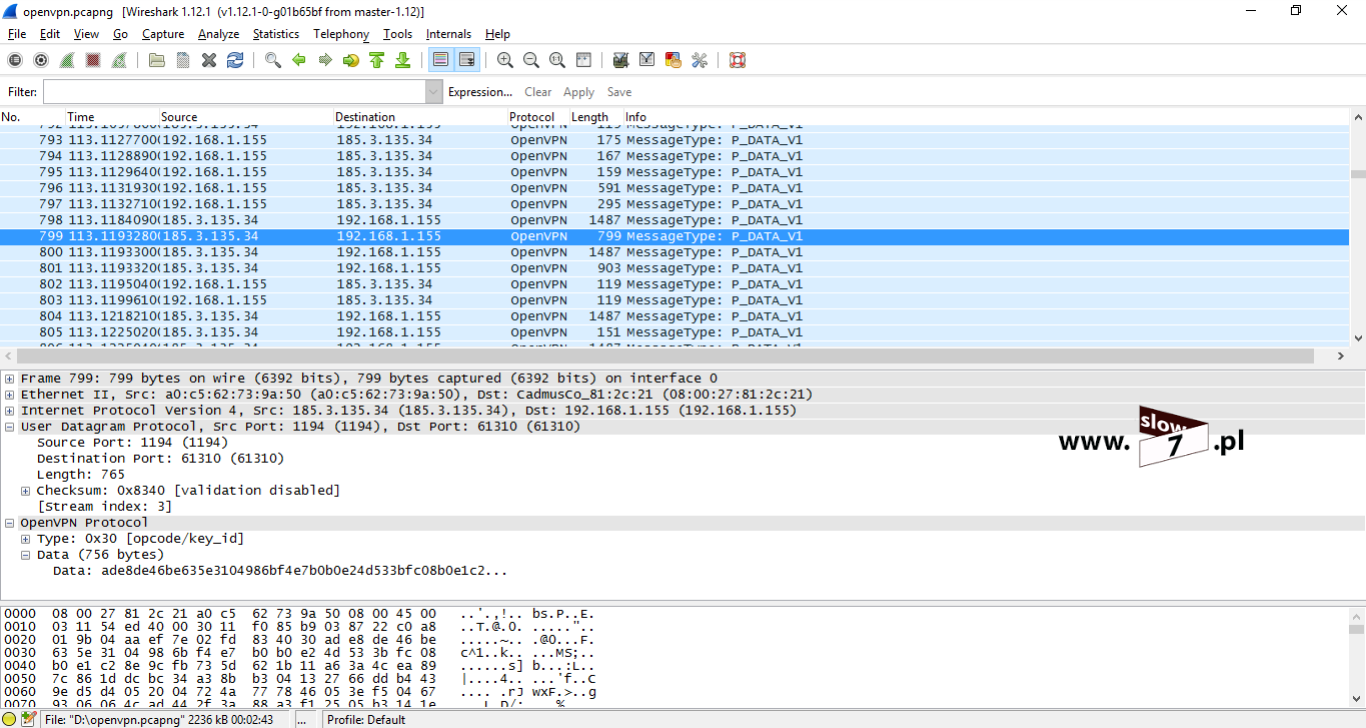Click packet list vertical scrollbar thumb
Viewport: 1366px width, 728px height.
tap(1357, 174)
